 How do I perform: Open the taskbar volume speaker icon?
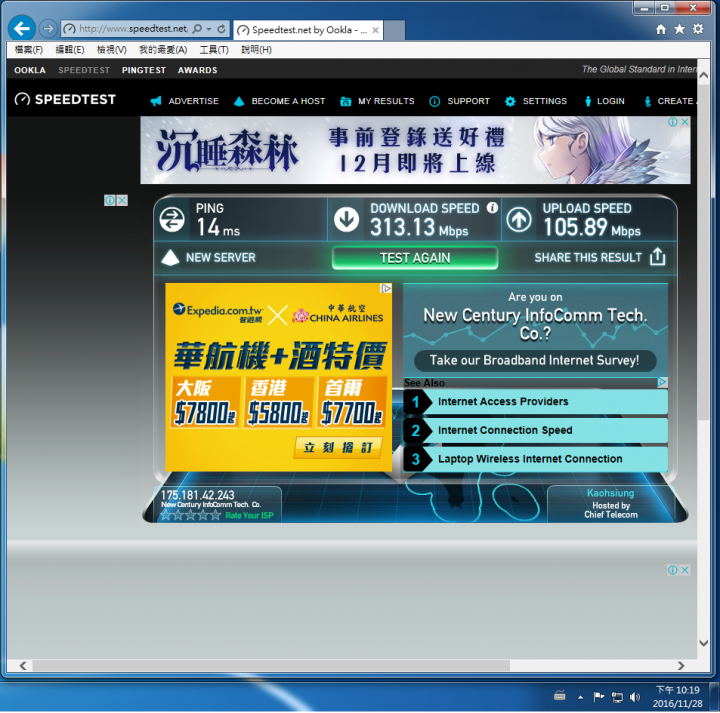pos(635,697)
